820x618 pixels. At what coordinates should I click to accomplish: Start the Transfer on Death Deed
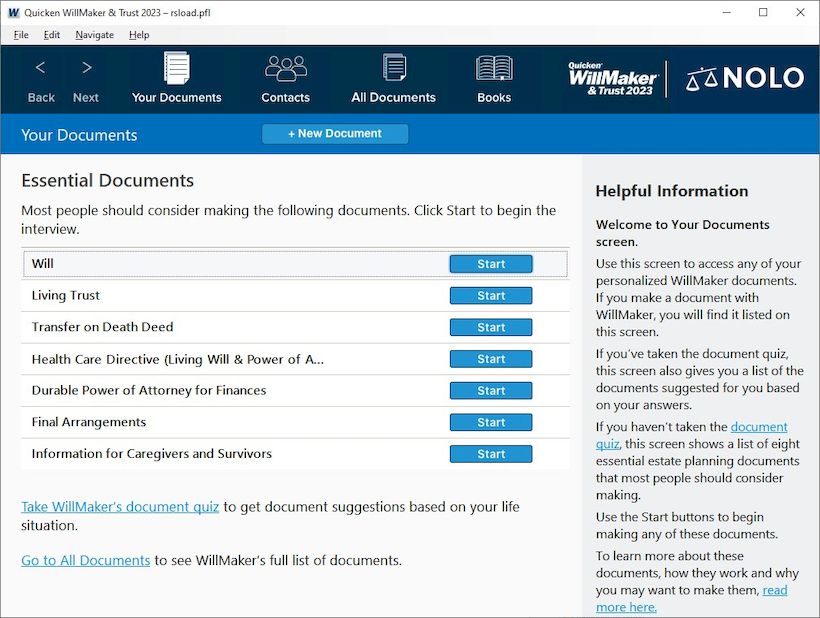click(x=491, y=328)
